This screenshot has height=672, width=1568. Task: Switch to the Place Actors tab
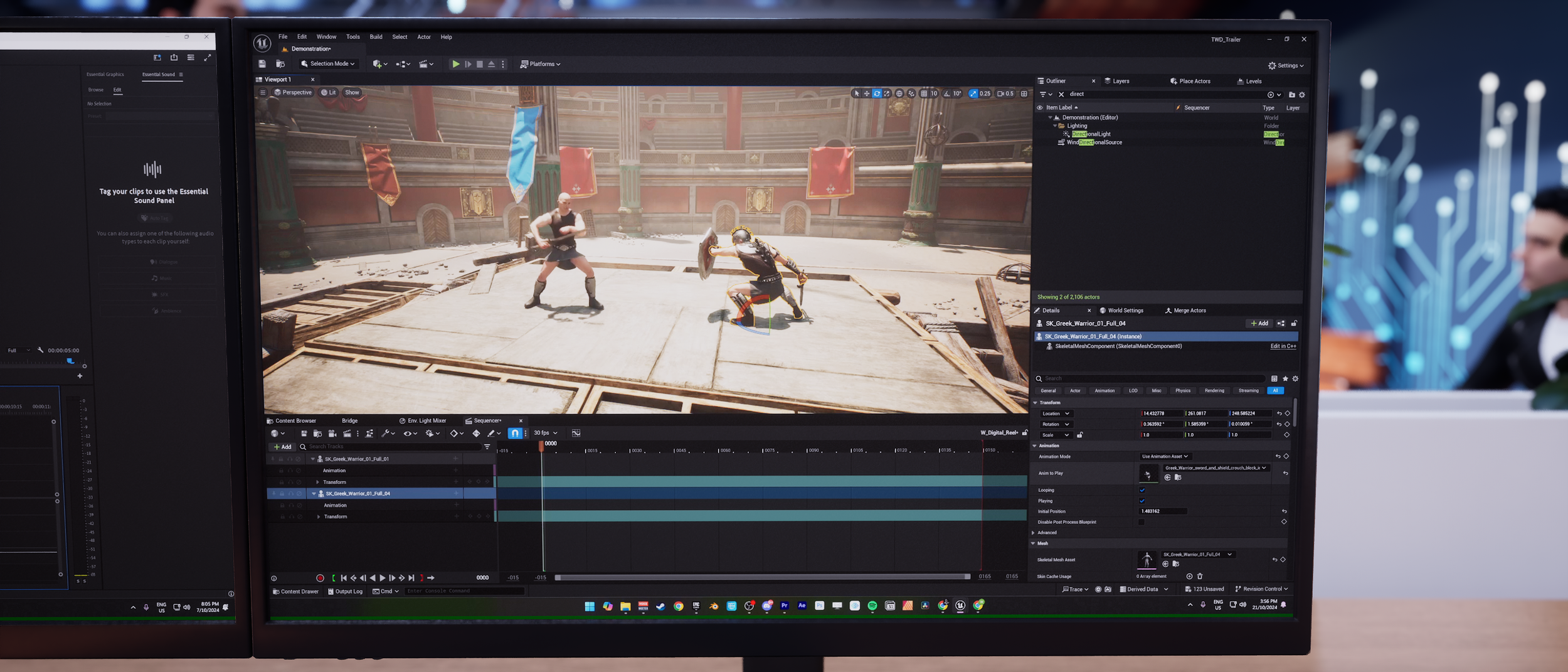(x=1190, y=81)
